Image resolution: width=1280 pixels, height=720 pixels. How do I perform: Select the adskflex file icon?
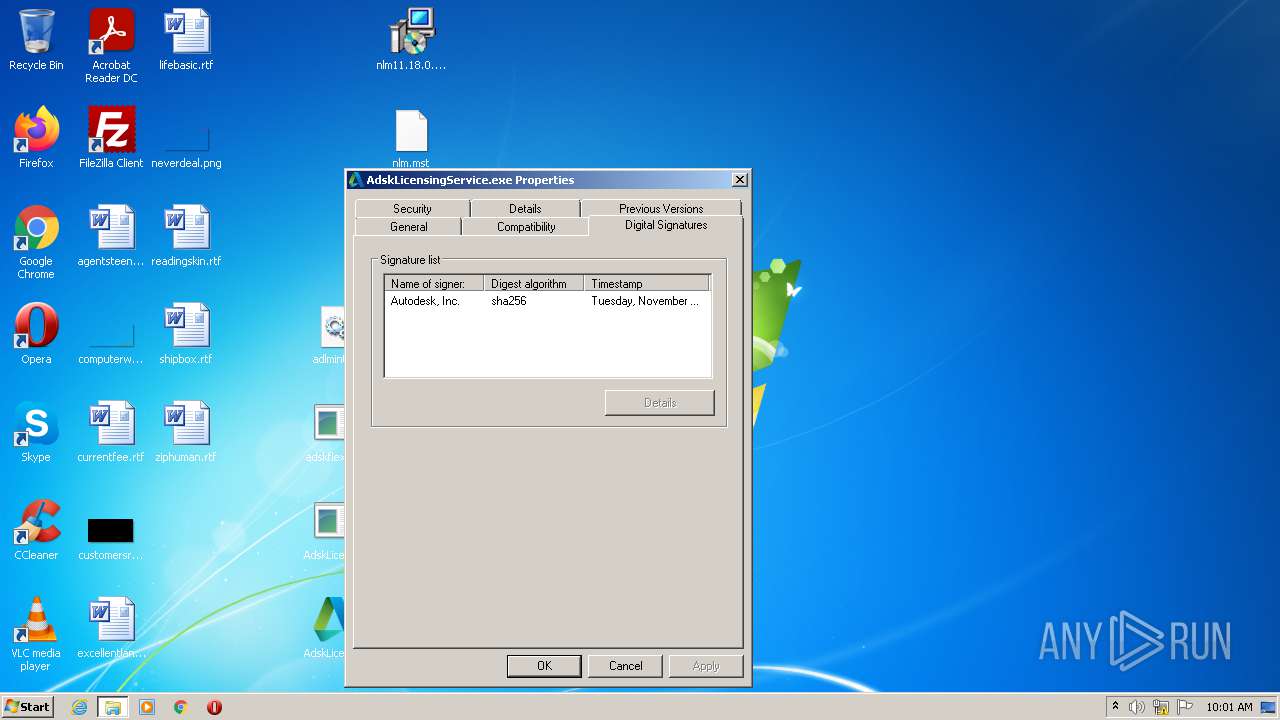(327, 432)
